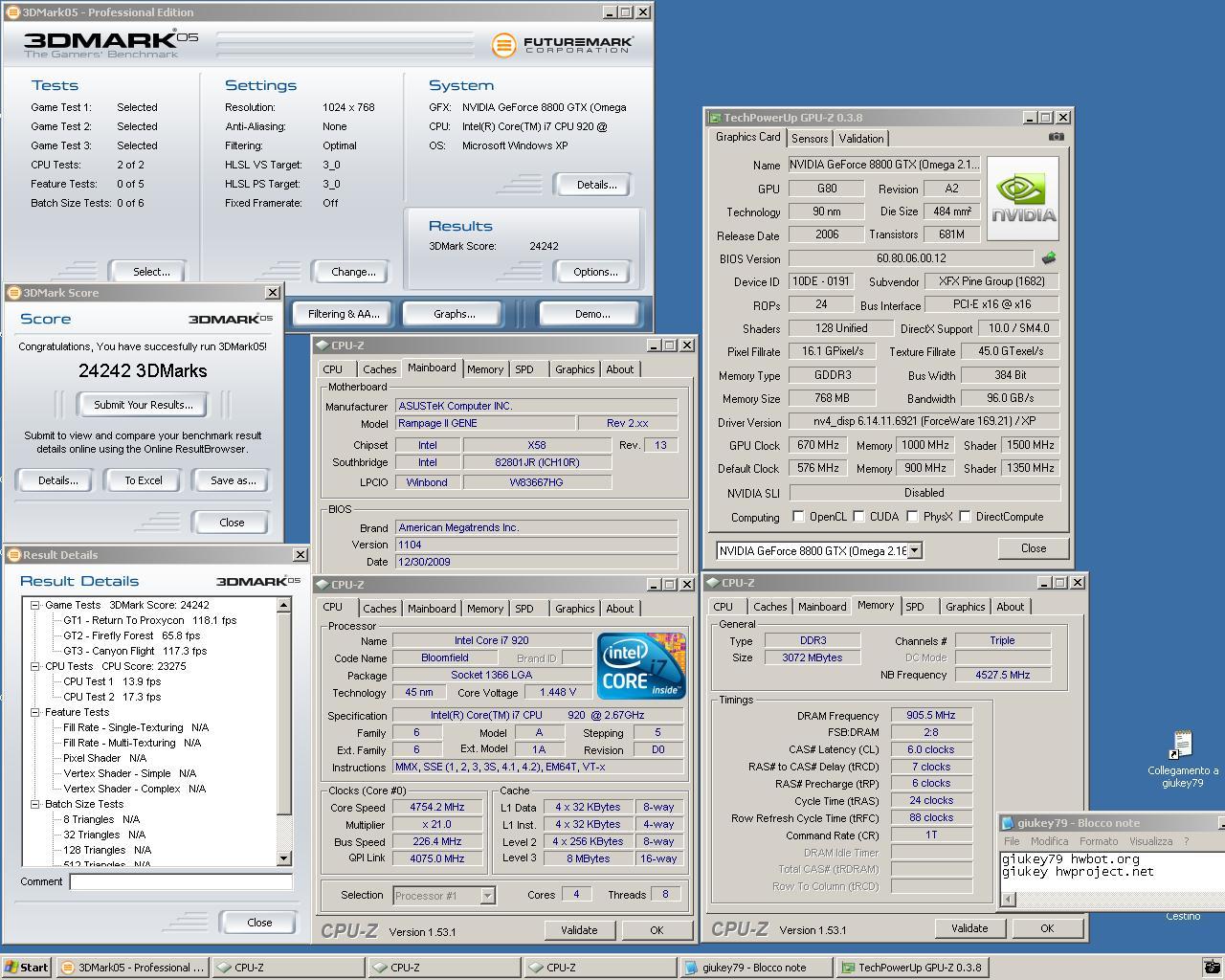Click the Start button on taskbar
This screenshot has width=1225, height=980.
point(27,968)
